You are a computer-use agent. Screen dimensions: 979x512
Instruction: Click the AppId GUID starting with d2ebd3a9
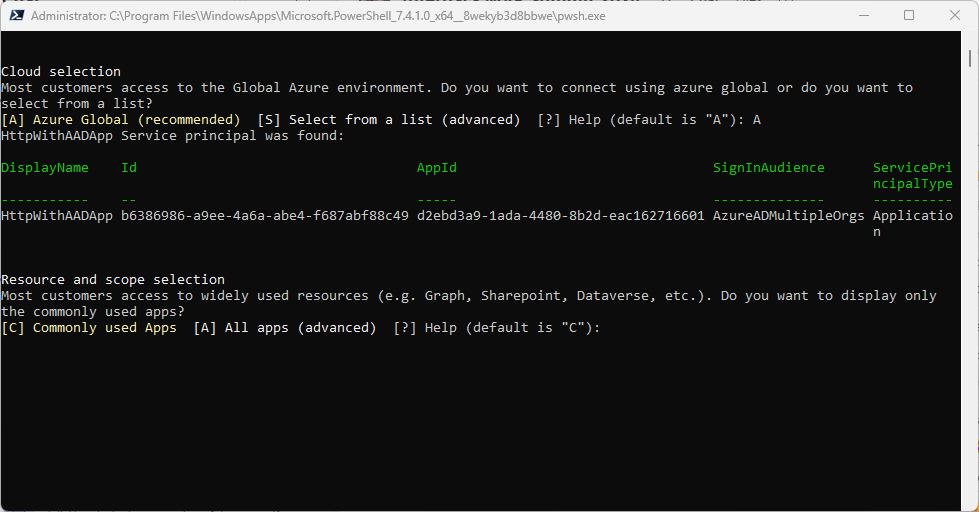[x=561, y=216]
